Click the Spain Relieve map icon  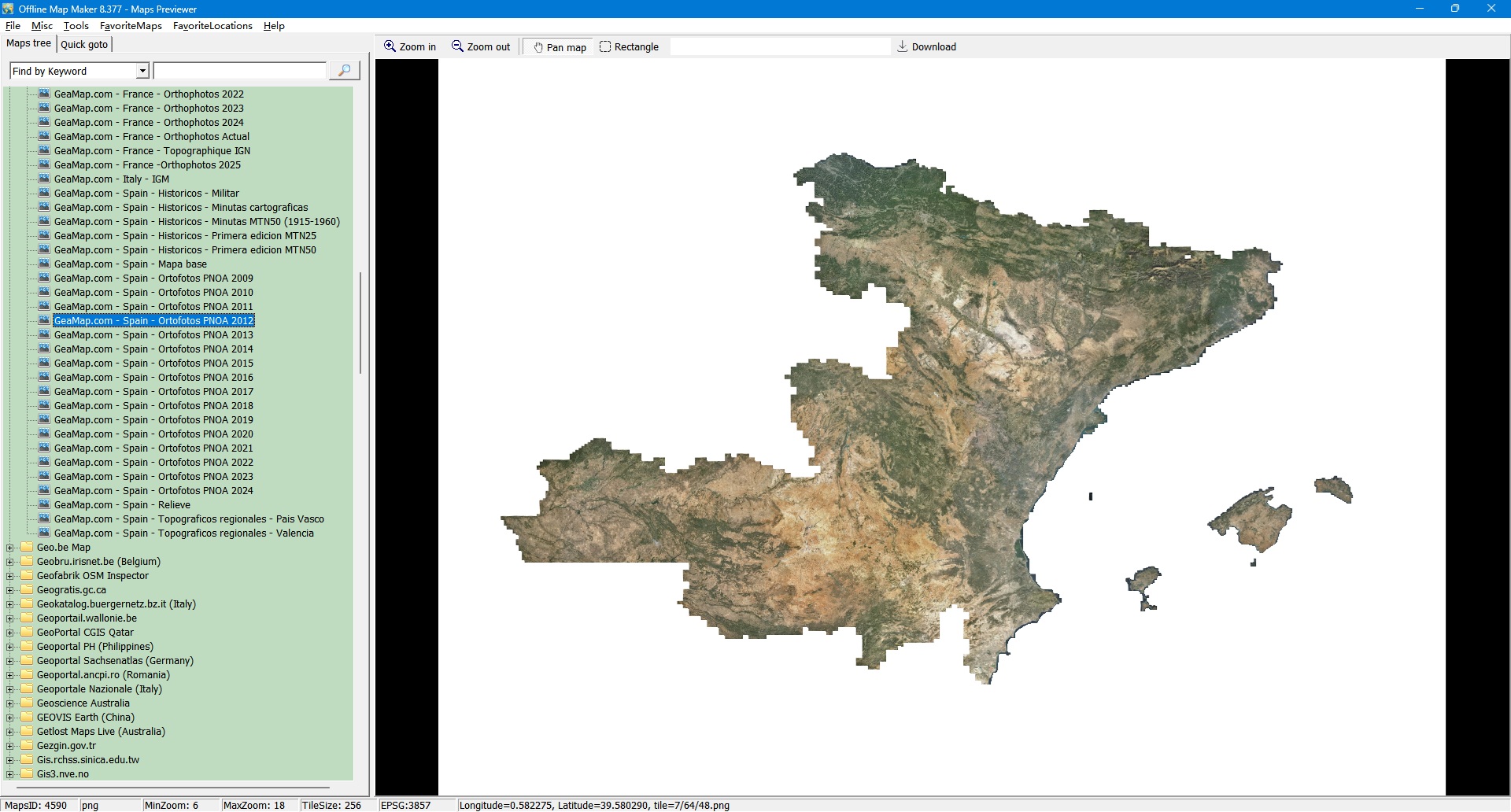(x=44, y=505)
